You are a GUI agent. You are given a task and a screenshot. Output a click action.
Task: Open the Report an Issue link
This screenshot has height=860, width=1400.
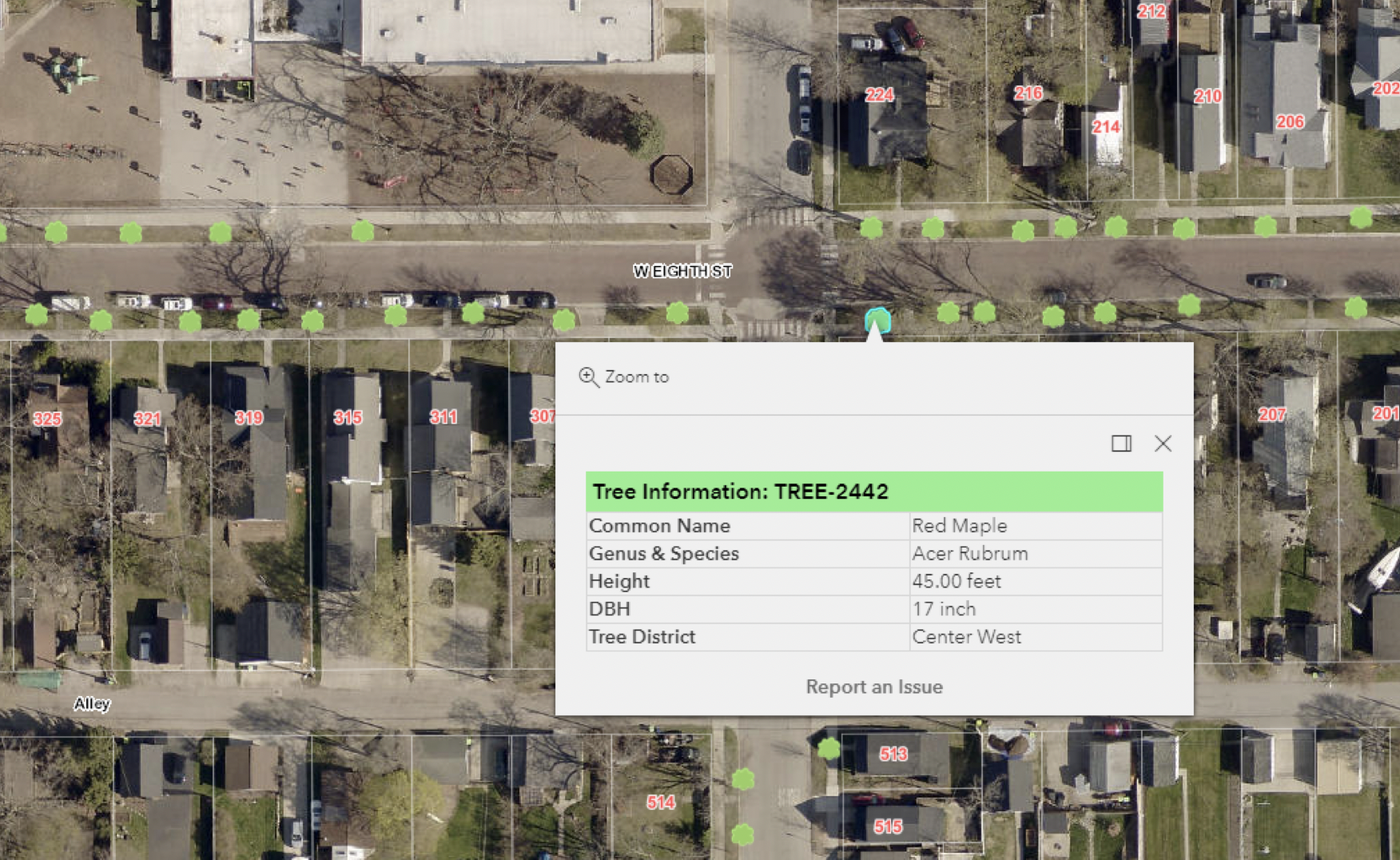click(874, 687)
